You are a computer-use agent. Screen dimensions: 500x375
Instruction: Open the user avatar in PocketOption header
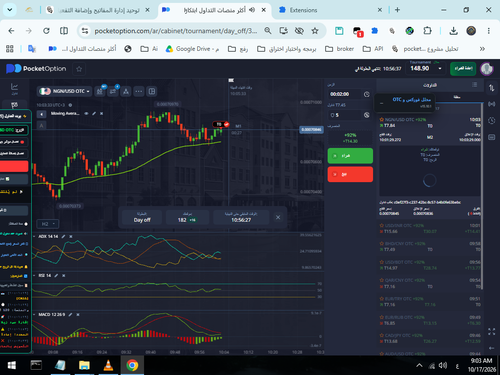[x=487, y=69]
